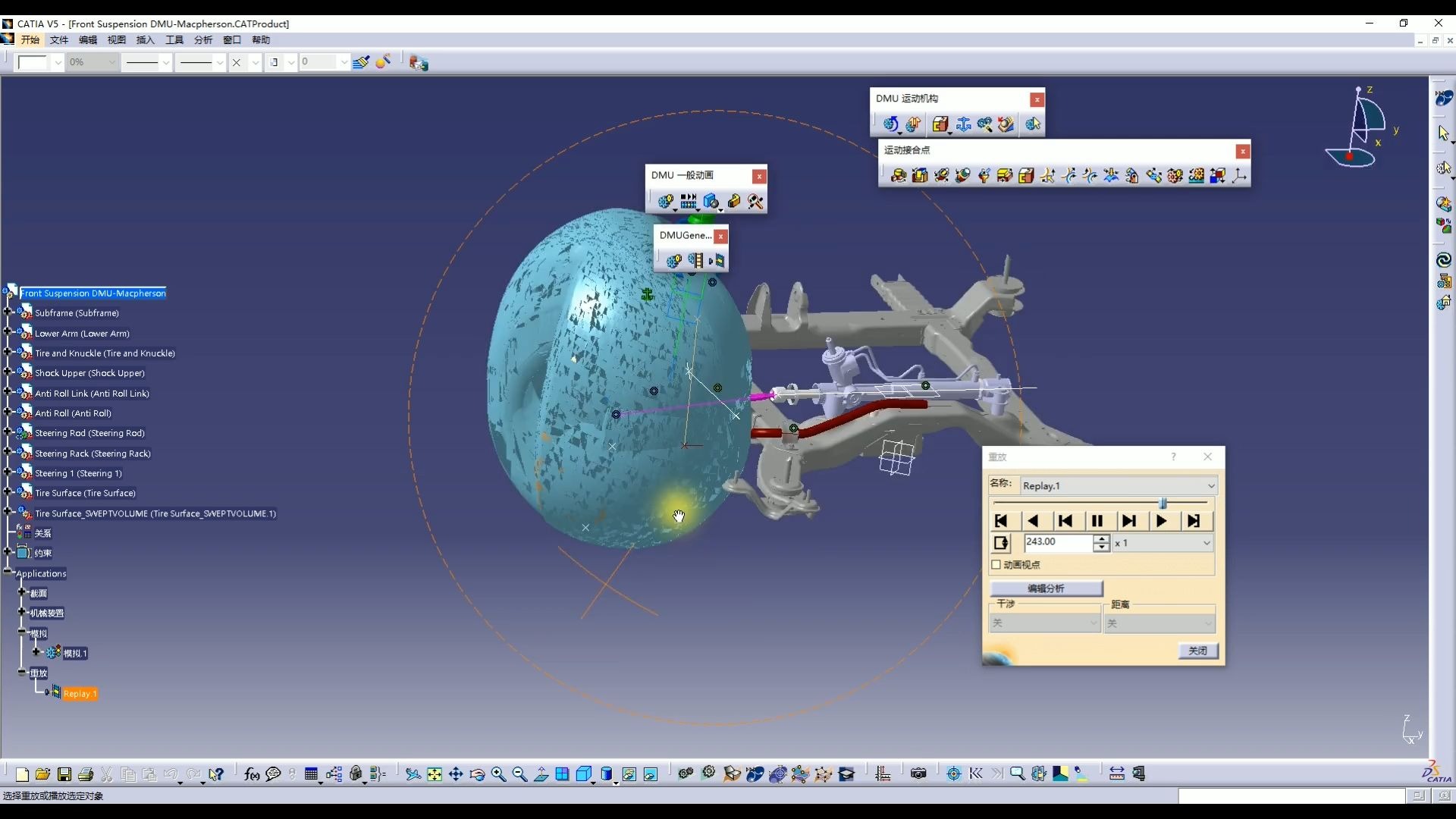Open the 0% opacity dropdown in toolbar
The image size is (1456, 819).
[x=111, y=62]
